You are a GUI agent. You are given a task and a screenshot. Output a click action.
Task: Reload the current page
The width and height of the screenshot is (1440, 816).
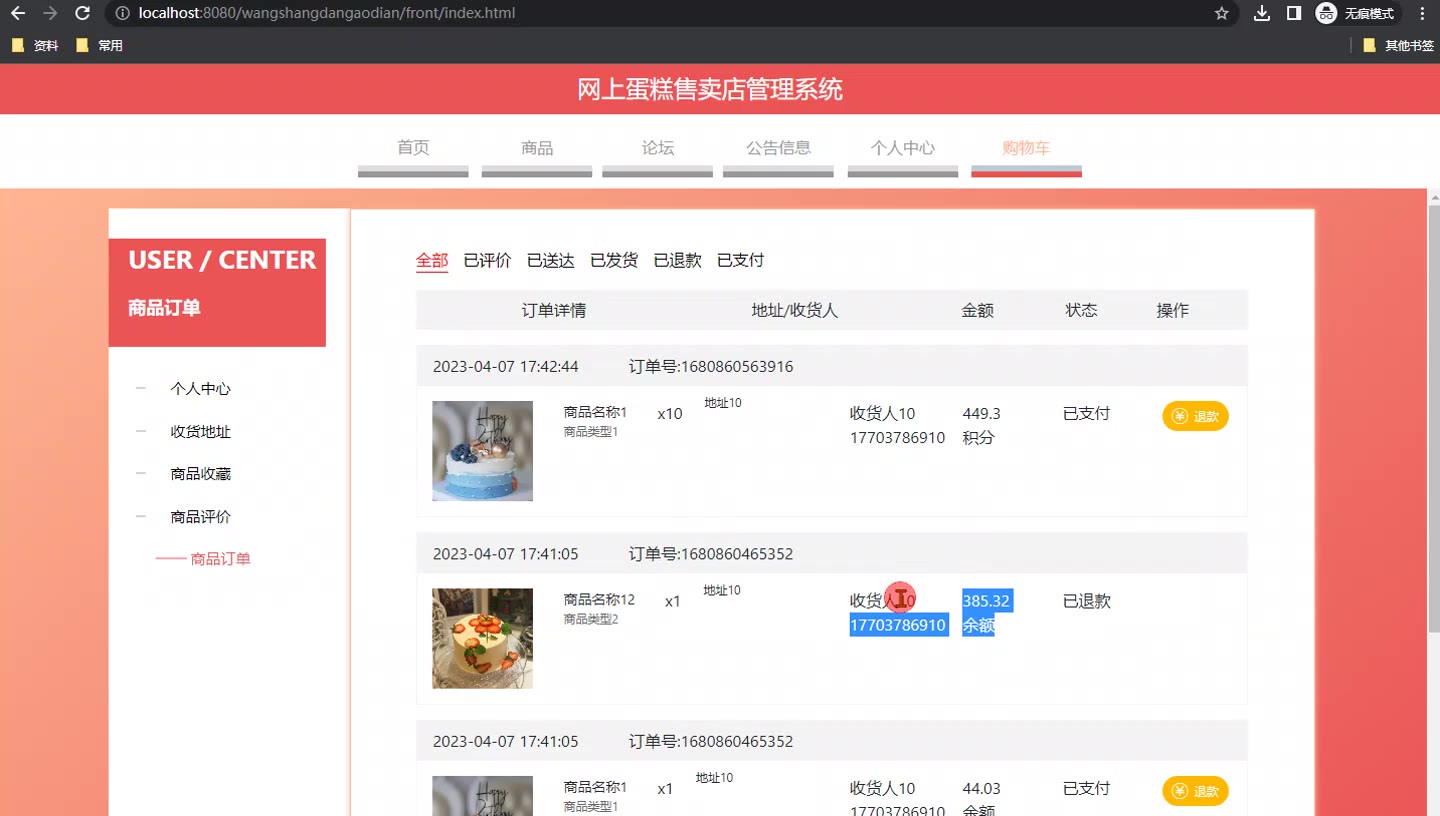point(83,14)
